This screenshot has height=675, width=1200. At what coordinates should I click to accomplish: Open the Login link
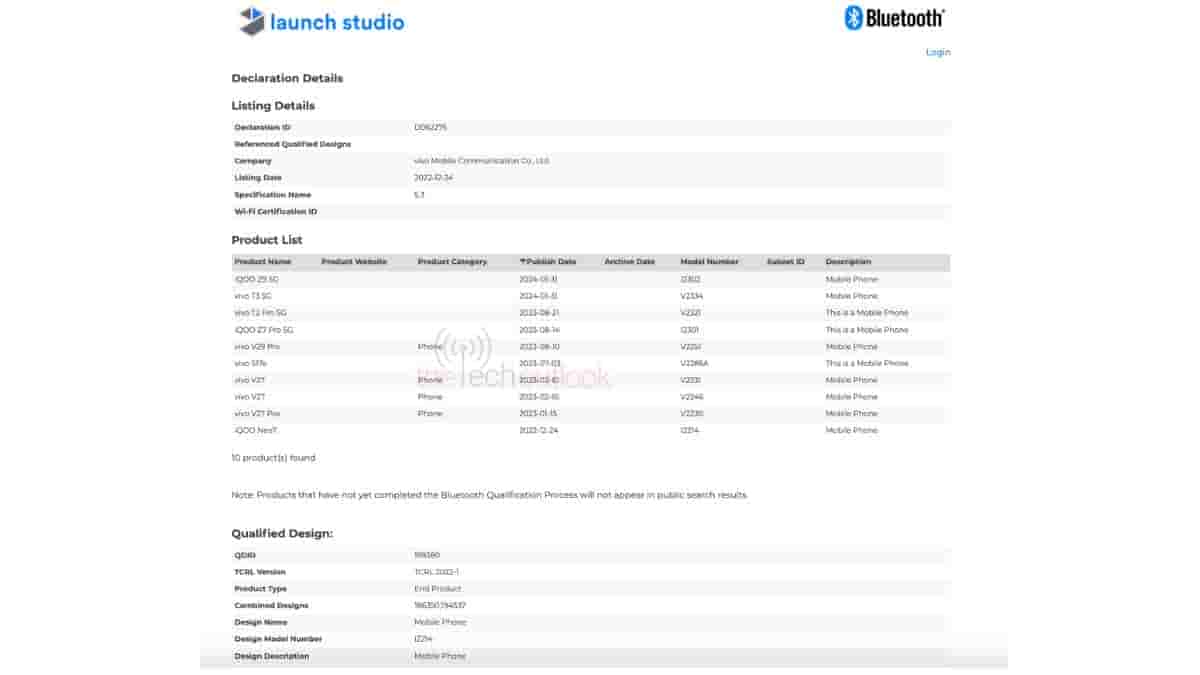coord(937,52)
